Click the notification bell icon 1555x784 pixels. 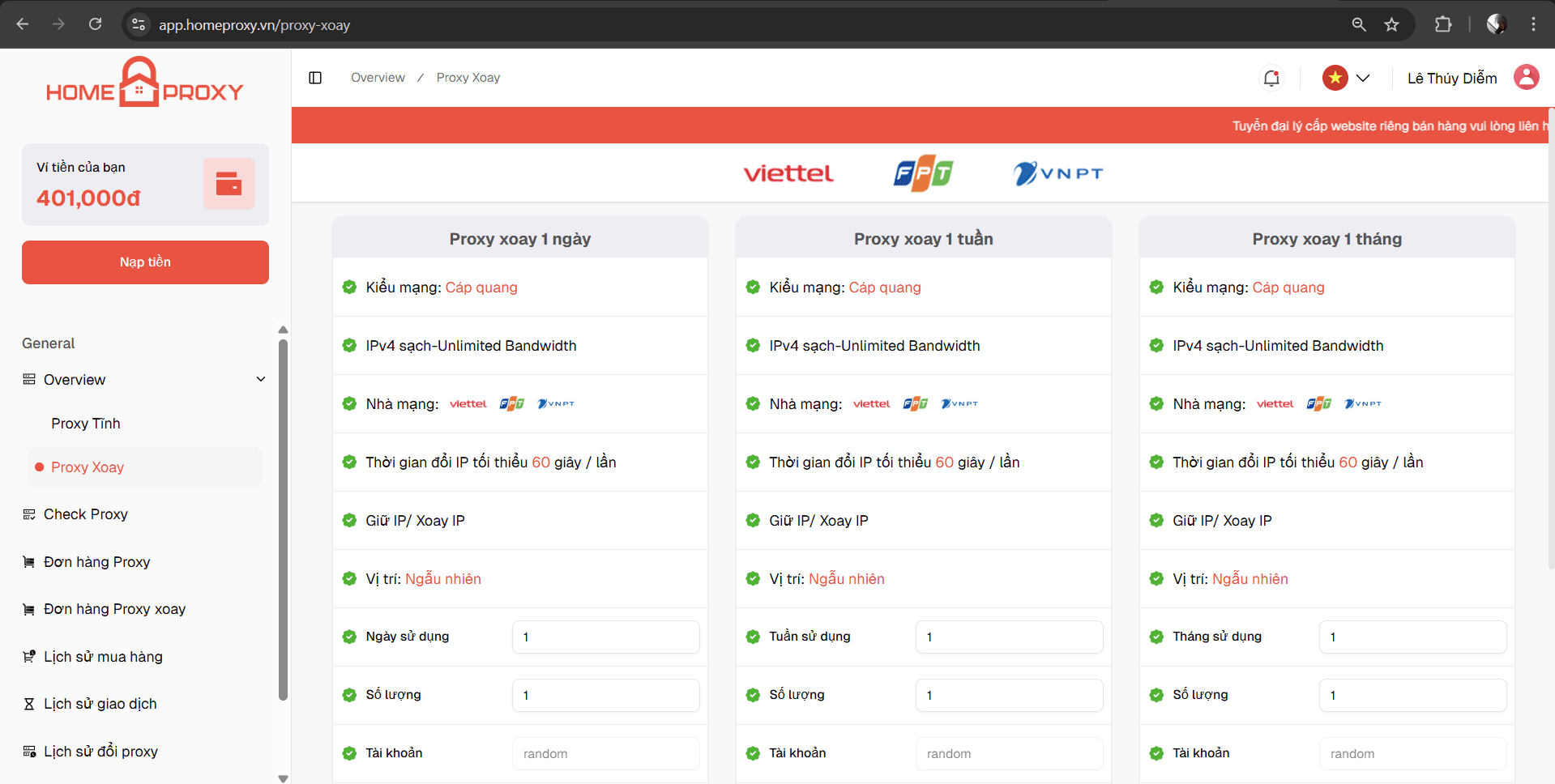click(x=1271, y=78)
